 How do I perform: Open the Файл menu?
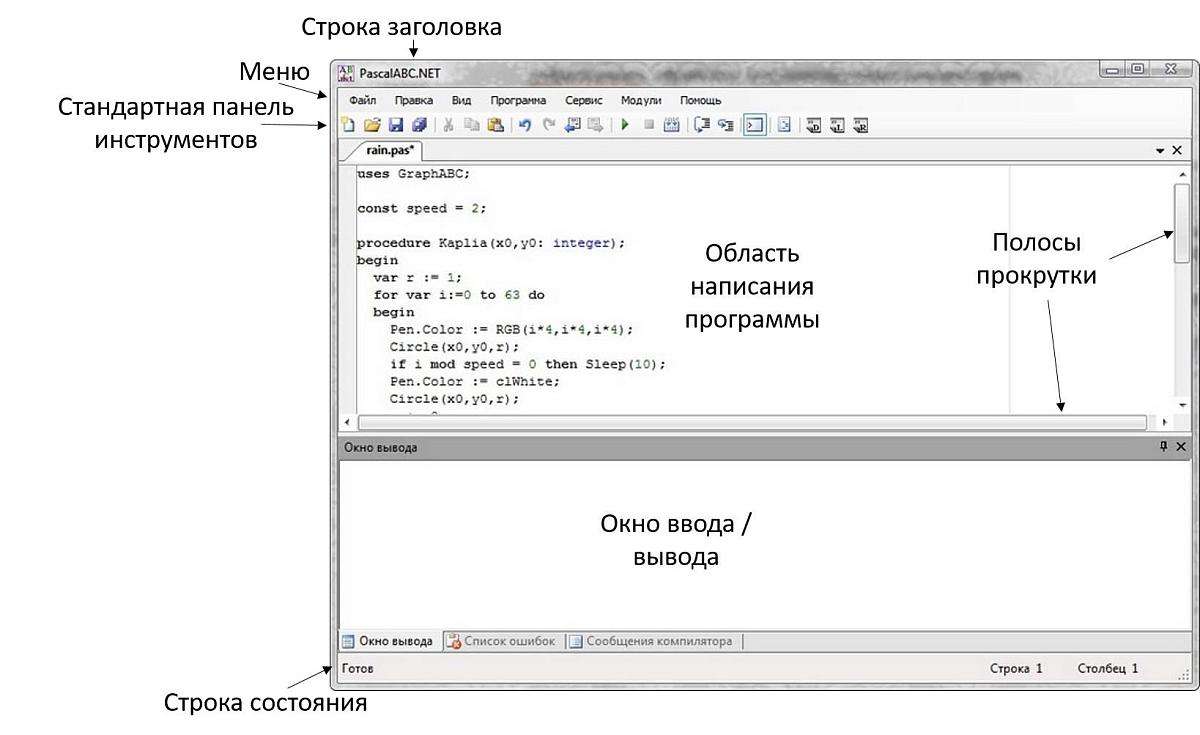coord(363,100)
